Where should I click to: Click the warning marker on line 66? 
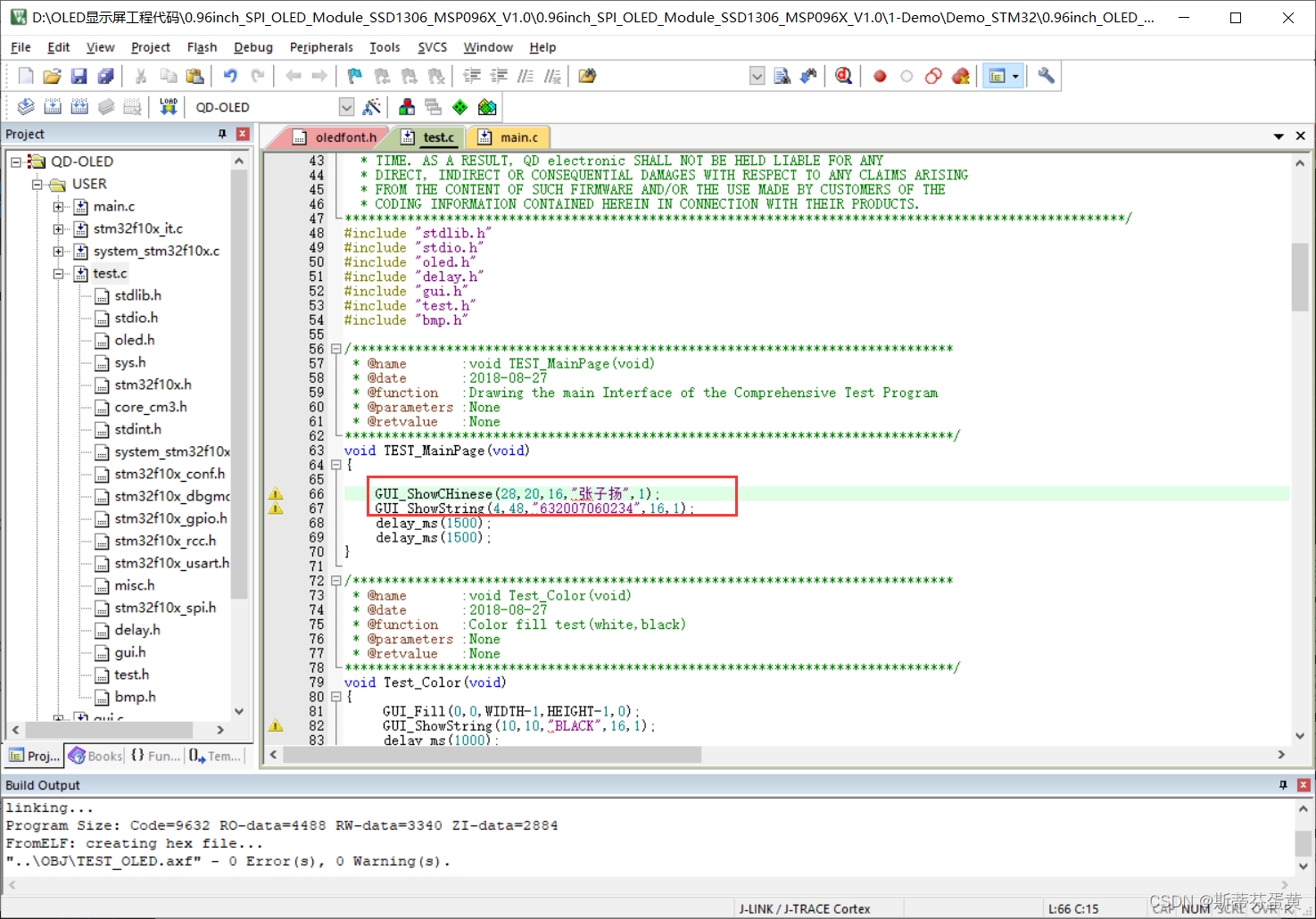pyautogui.click(x=276, y=493)
